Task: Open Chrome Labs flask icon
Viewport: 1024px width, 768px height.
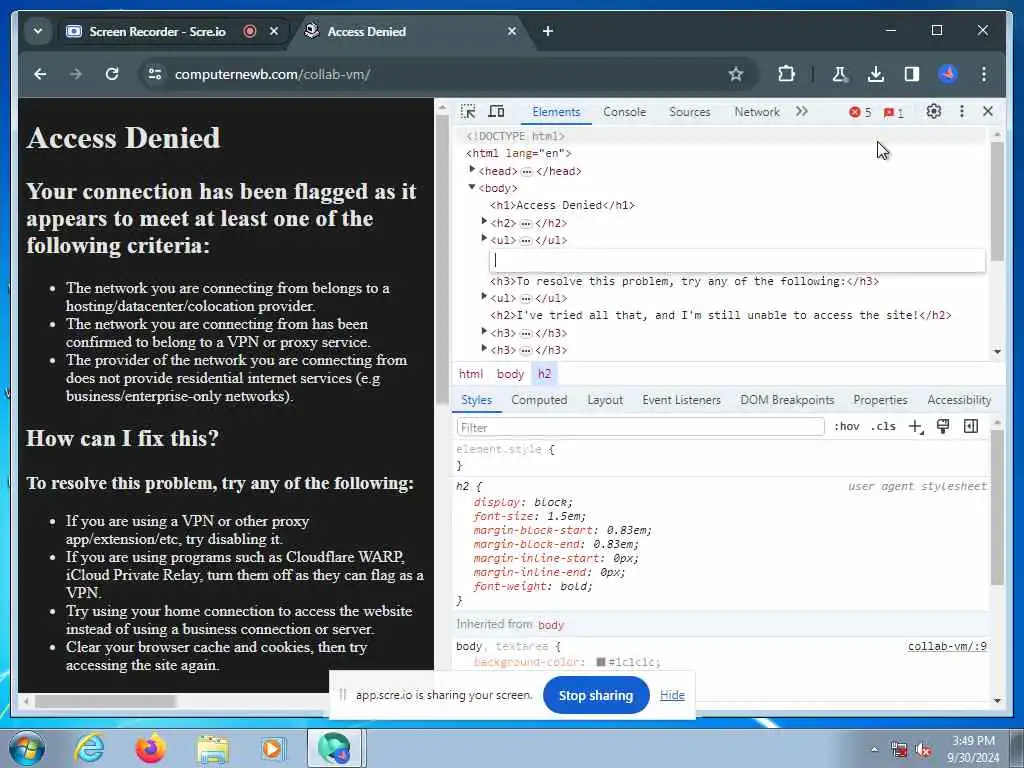Action: tap(839, 74)
